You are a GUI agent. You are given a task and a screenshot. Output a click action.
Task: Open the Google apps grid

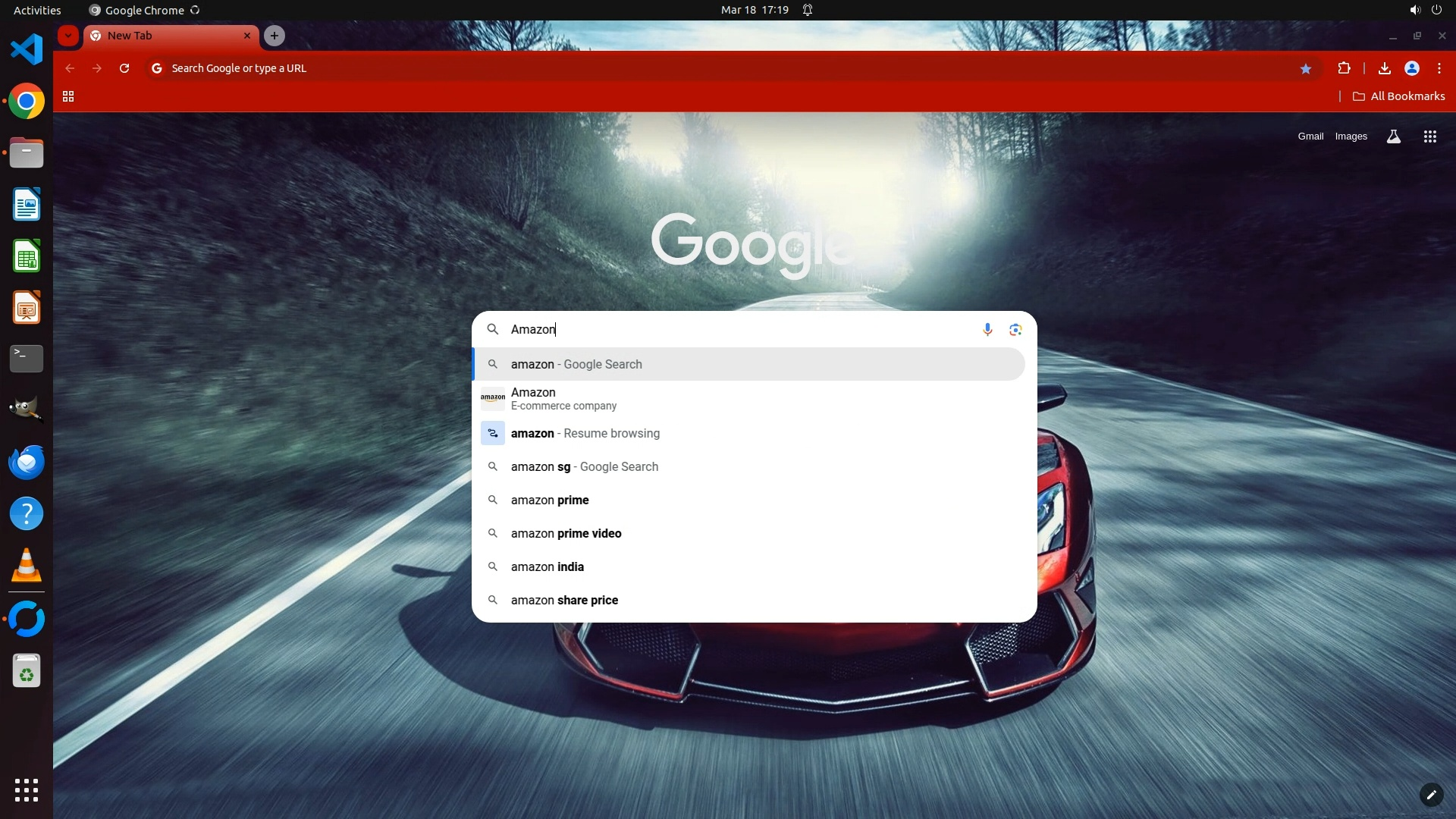(1429, 136)
